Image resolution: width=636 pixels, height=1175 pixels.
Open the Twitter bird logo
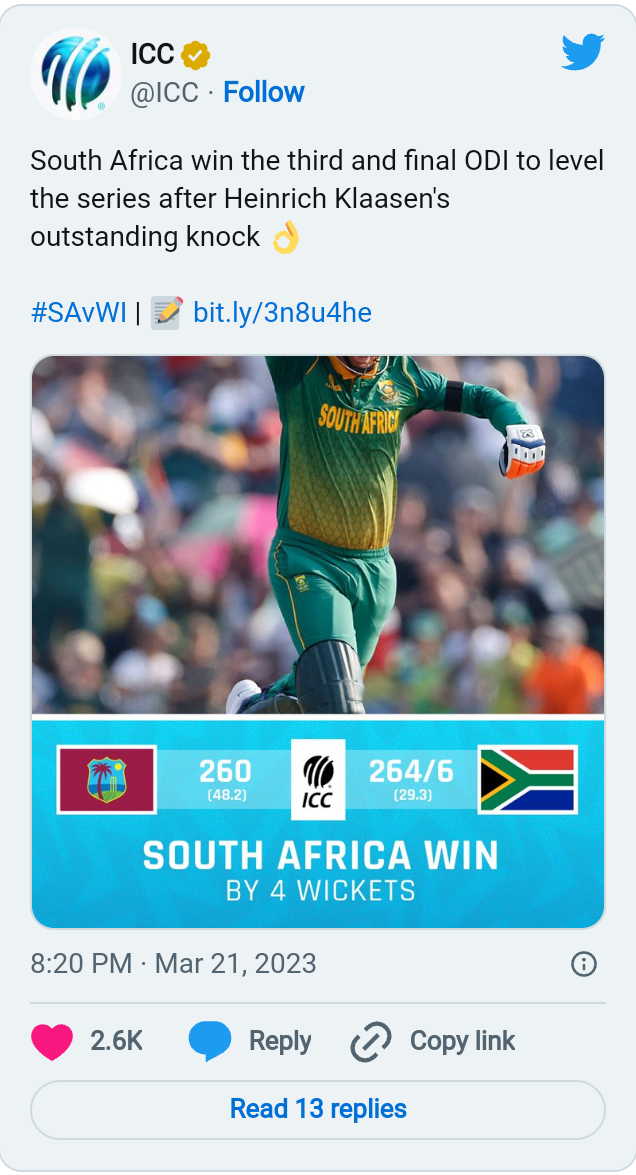[582, 53]
